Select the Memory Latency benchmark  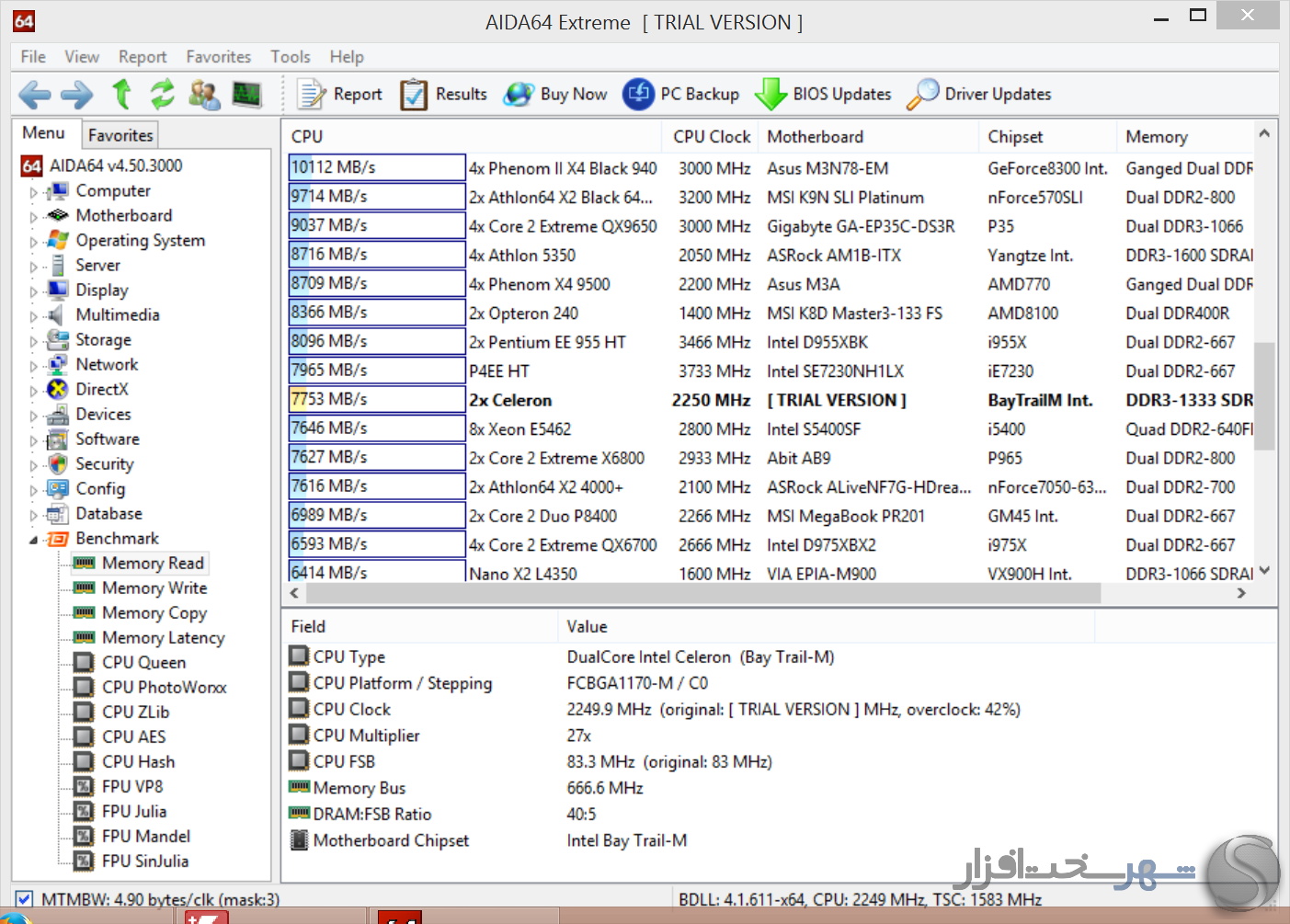[x=164, y=638]
